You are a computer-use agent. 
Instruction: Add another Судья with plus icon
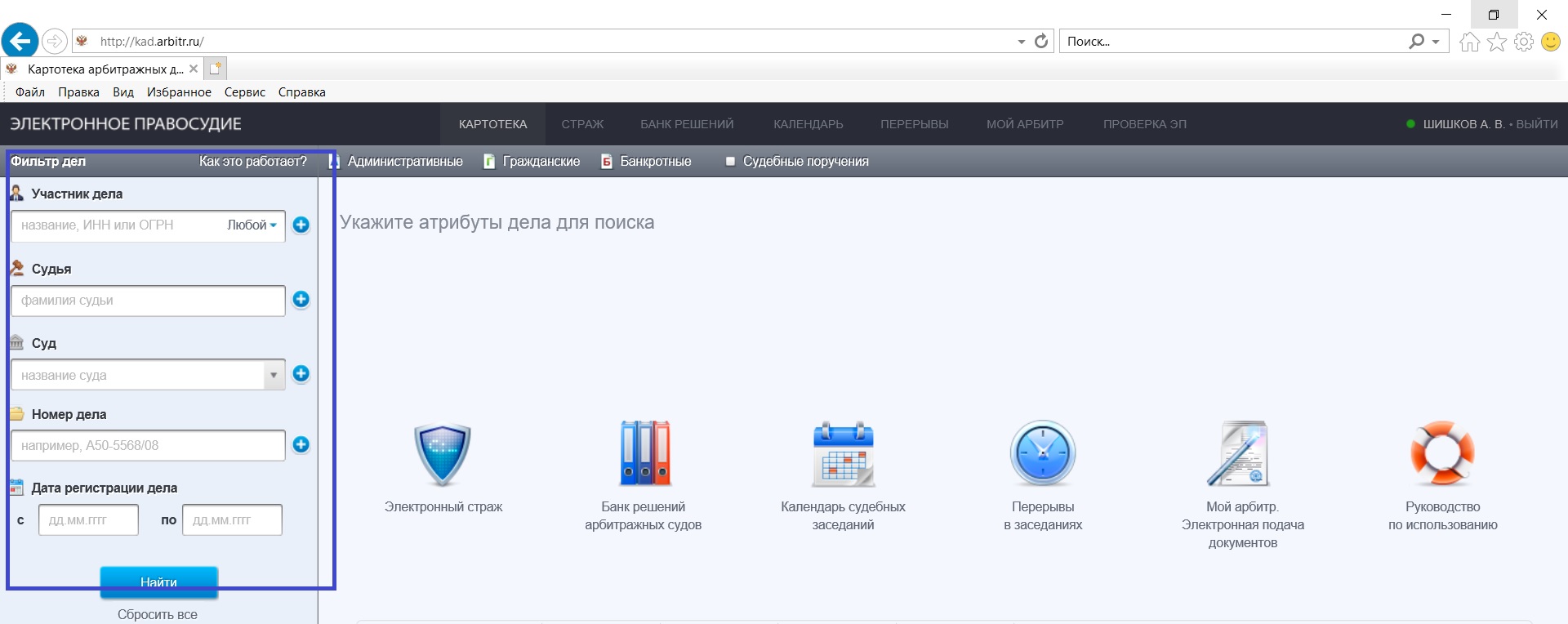301,299
